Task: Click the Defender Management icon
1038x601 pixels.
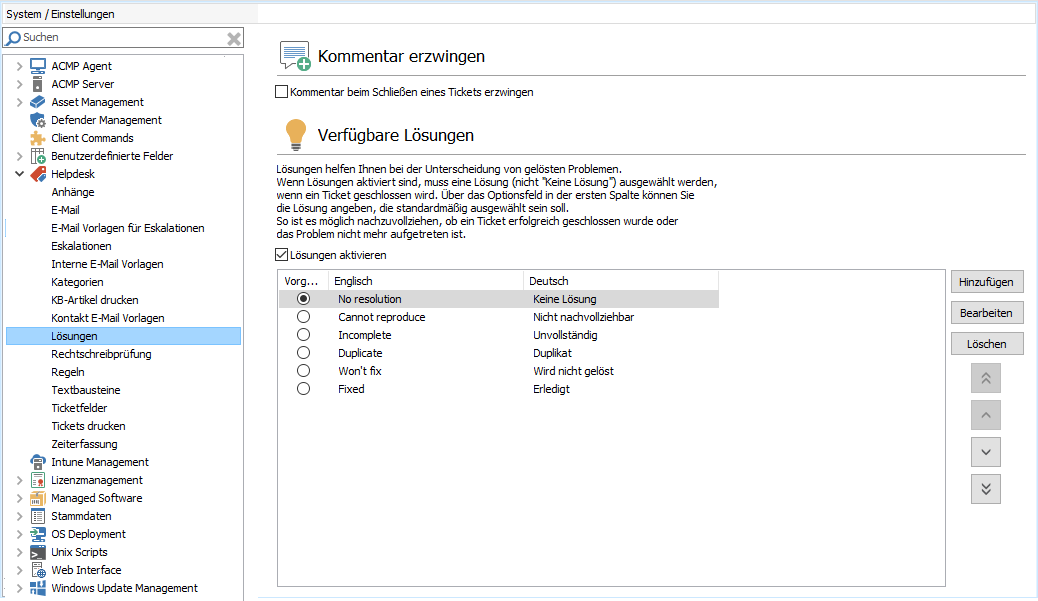Action: (37, 120)
